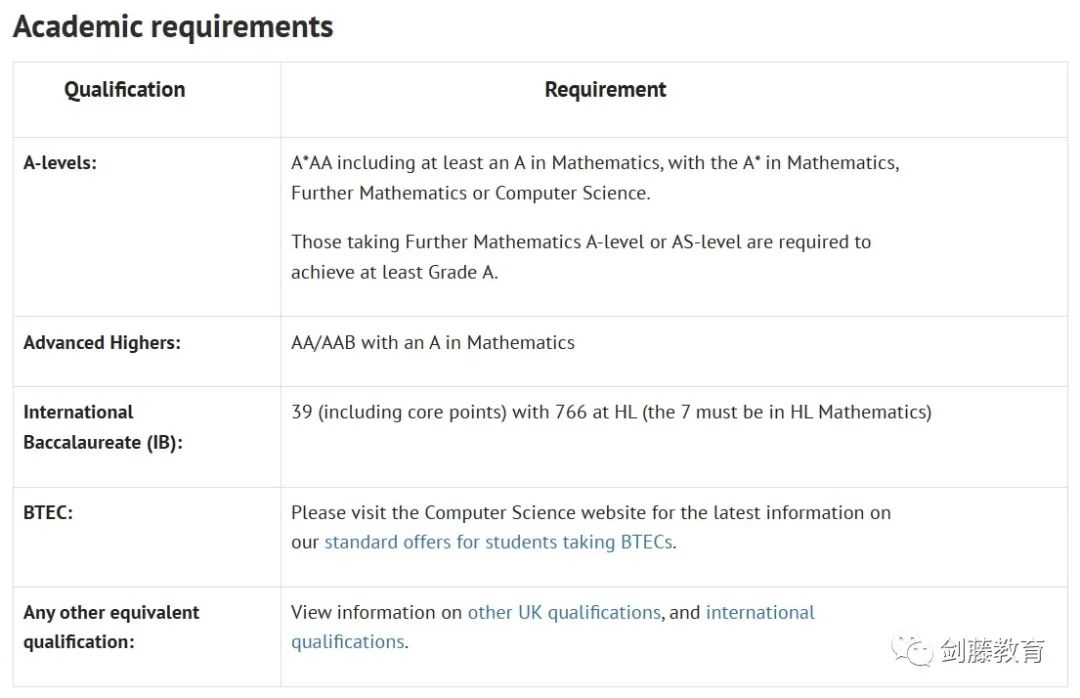Click the Any other equivalent qualification label
Screen dimensions: 1080x698
coord(111,627)
